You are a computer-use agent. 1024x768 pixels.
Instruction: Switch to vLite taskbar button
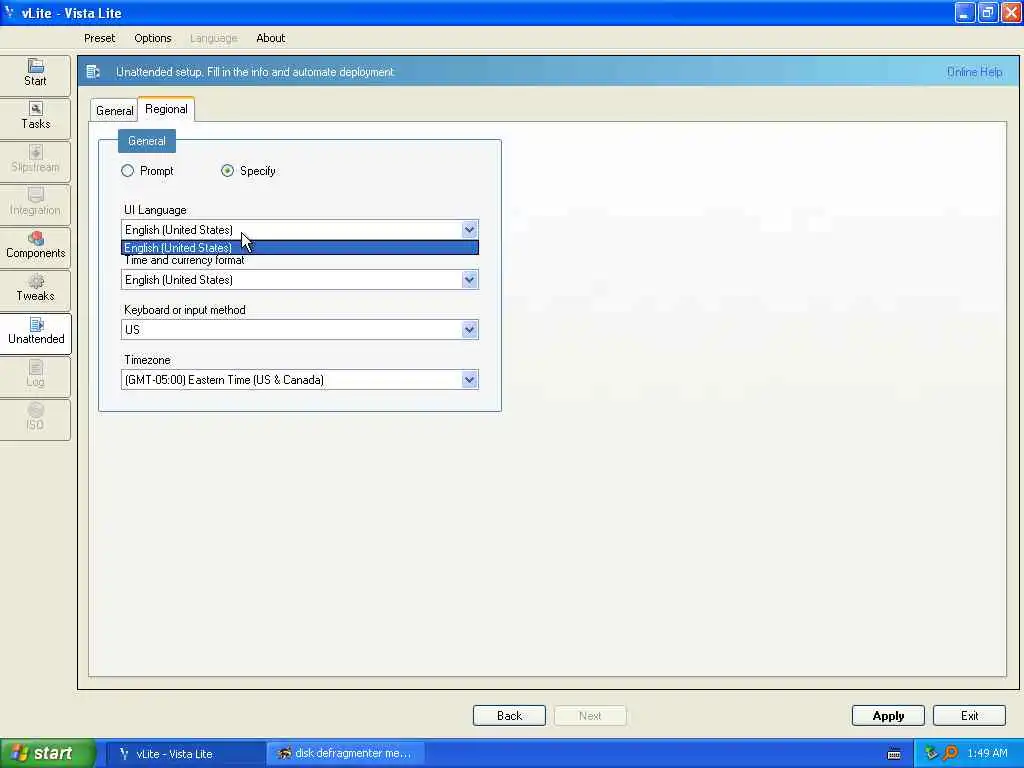[x=185, y=754]
